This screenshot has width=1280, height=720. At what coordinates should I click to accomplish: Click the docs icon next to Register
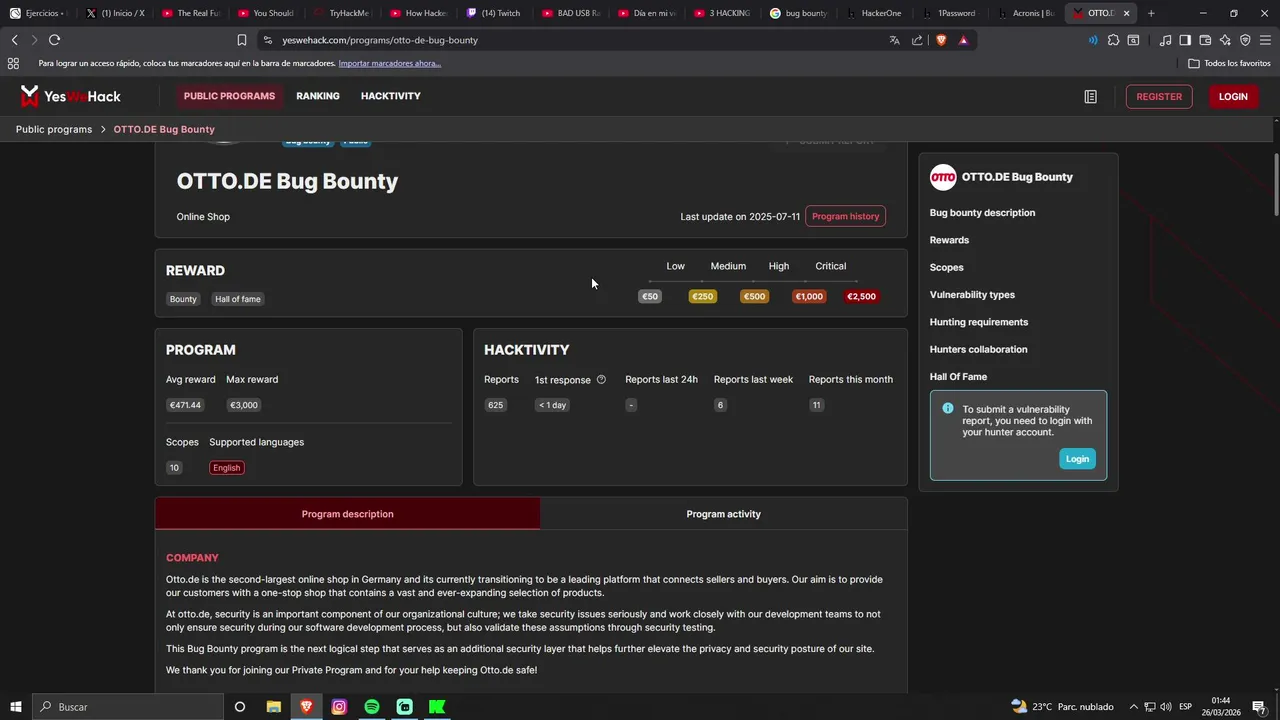coord(1090,96)
